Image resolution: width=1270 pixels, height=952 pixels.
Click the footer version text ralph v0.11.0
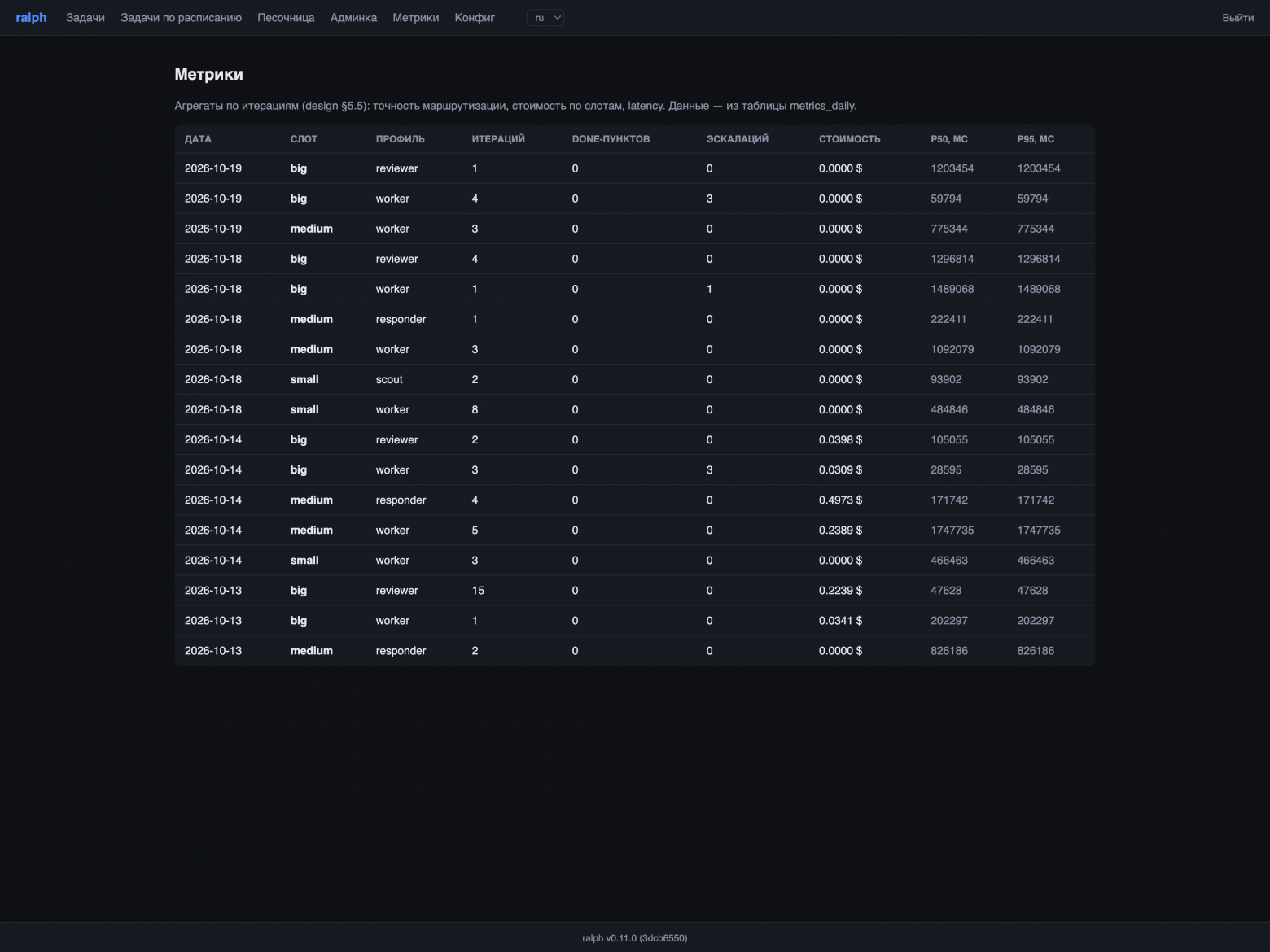click(635, 938)
